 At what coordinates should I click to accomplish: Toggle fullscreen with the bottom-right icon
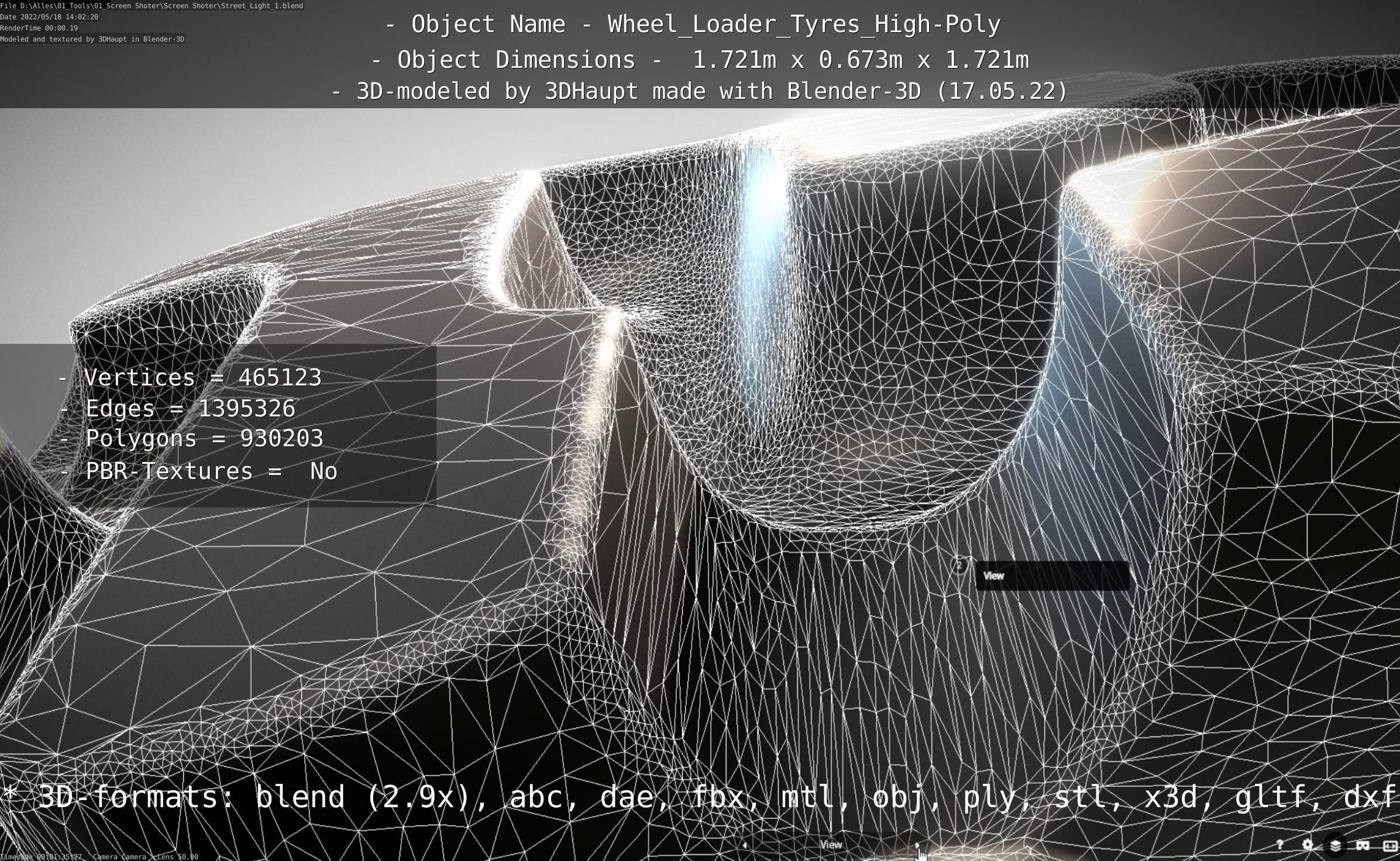1389,845
